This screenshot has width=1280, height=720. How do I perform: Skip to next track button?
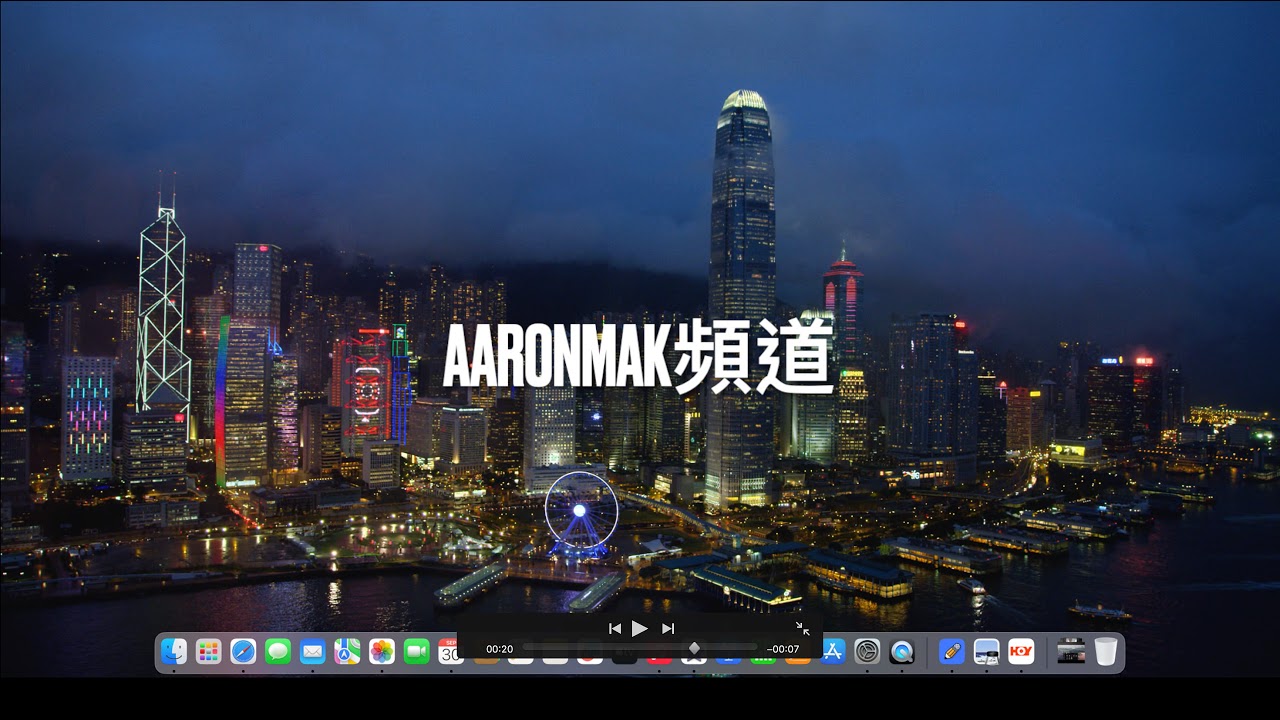(x=668, y=628)
